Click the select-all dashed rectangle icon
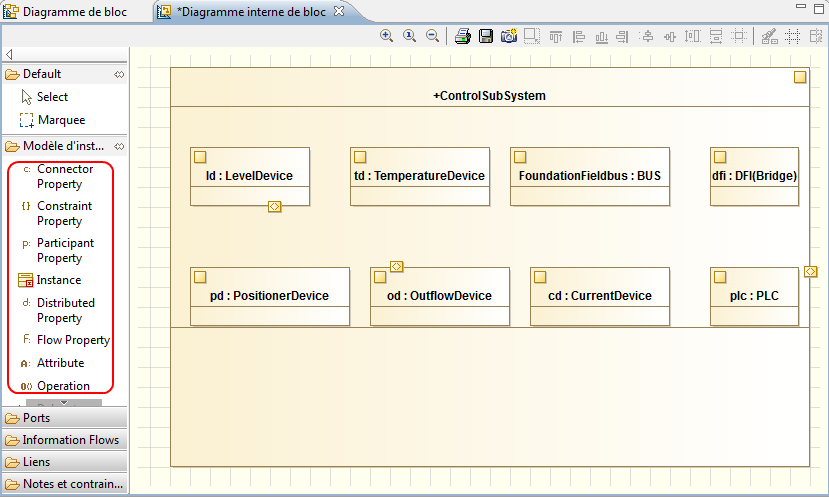 532,36
